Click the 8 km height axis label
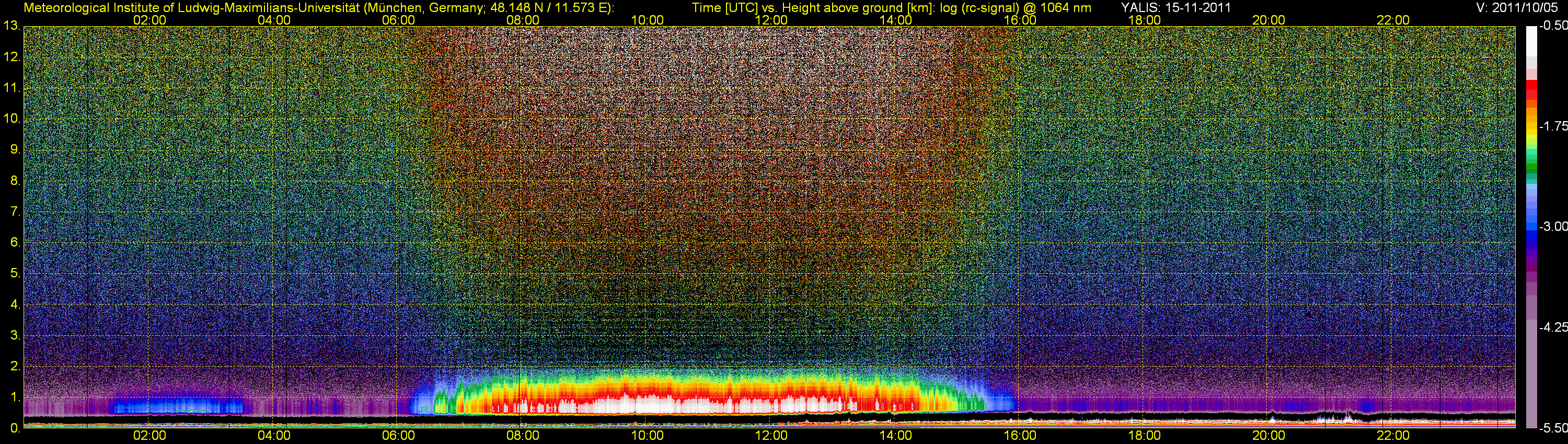This screenshot has height=444, width=1568. point(15,181)
